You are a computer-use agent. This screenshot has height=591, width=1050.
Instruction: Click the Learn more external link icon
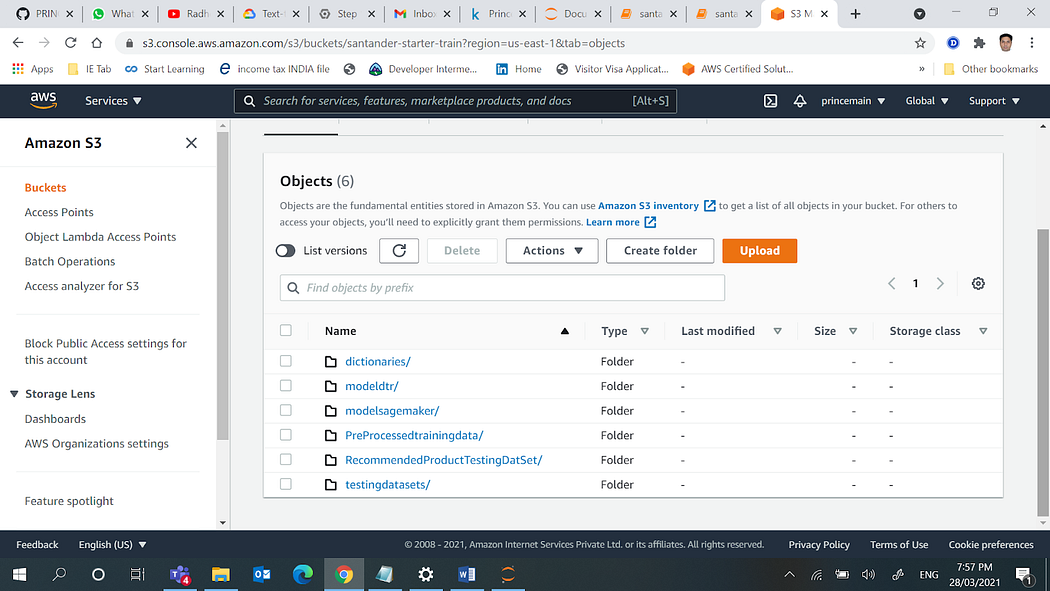(x=650, y=222)
